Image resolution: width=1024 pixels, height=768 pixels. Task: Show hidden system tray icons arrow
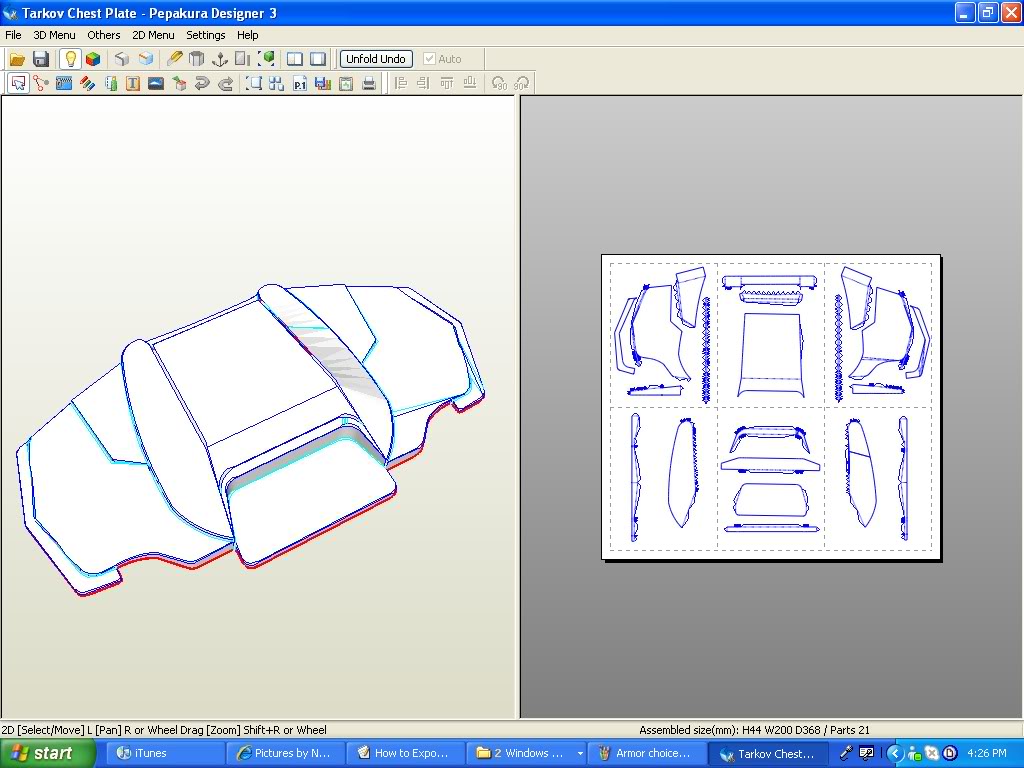pos(894,754)
